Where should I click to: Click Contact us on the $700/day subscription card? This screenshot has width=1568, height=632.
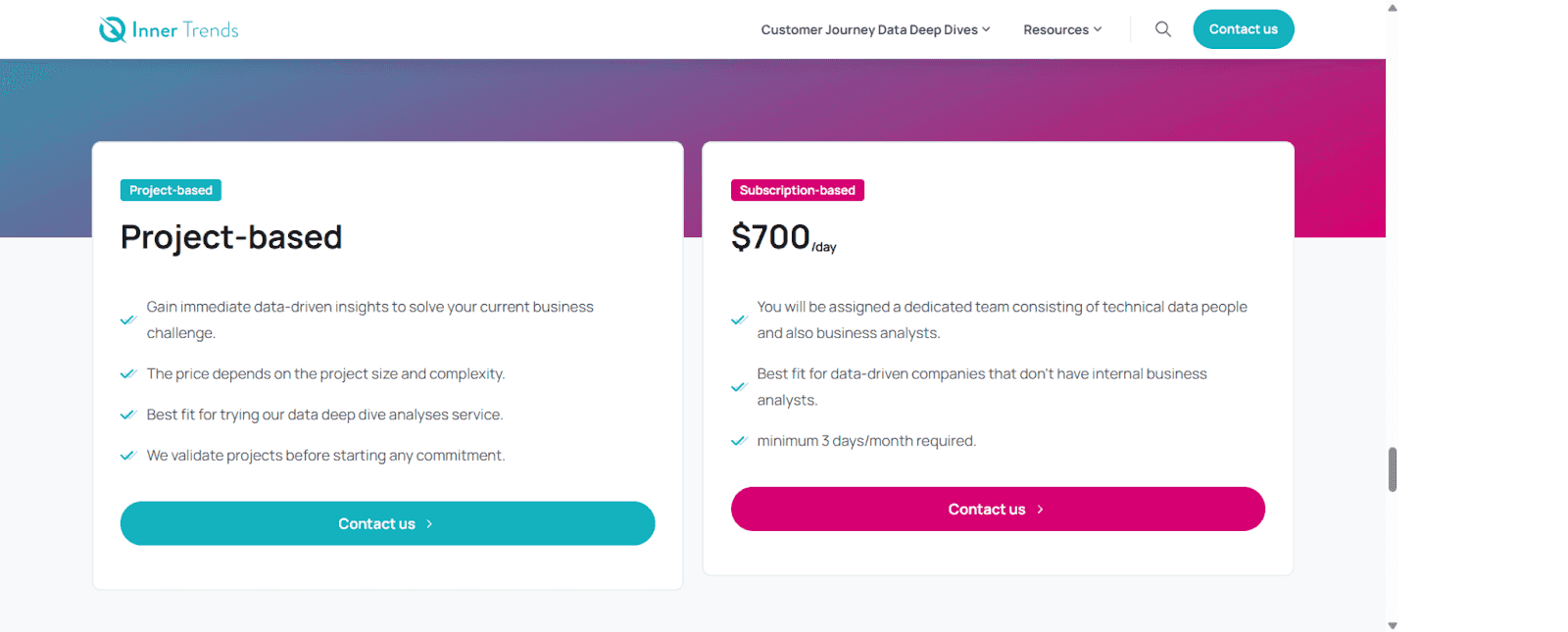pyautogui.click(x=998, y=509)
